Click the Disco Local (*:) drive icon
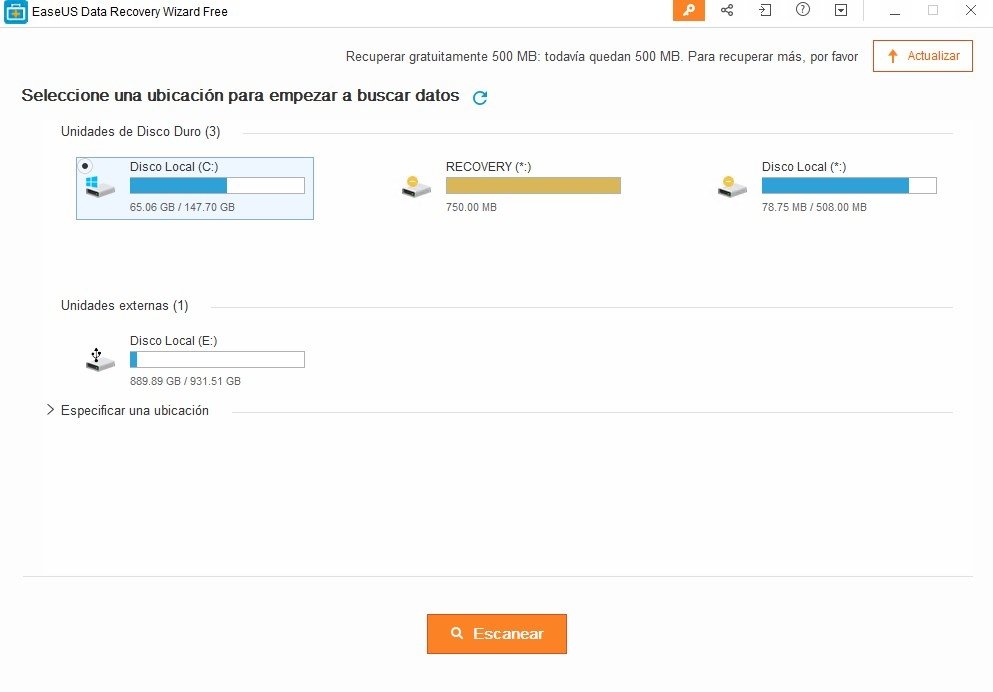Viewport: 993px width, 692px height. [732, 186]
